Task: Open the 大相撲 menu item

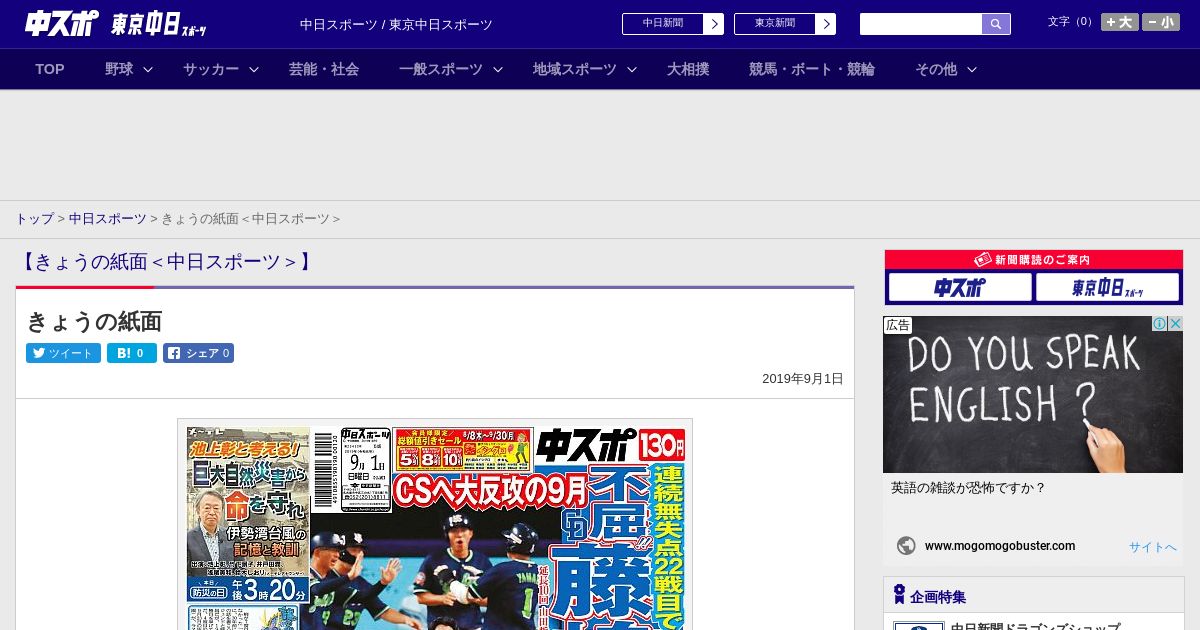Action: tap(688, 69)
